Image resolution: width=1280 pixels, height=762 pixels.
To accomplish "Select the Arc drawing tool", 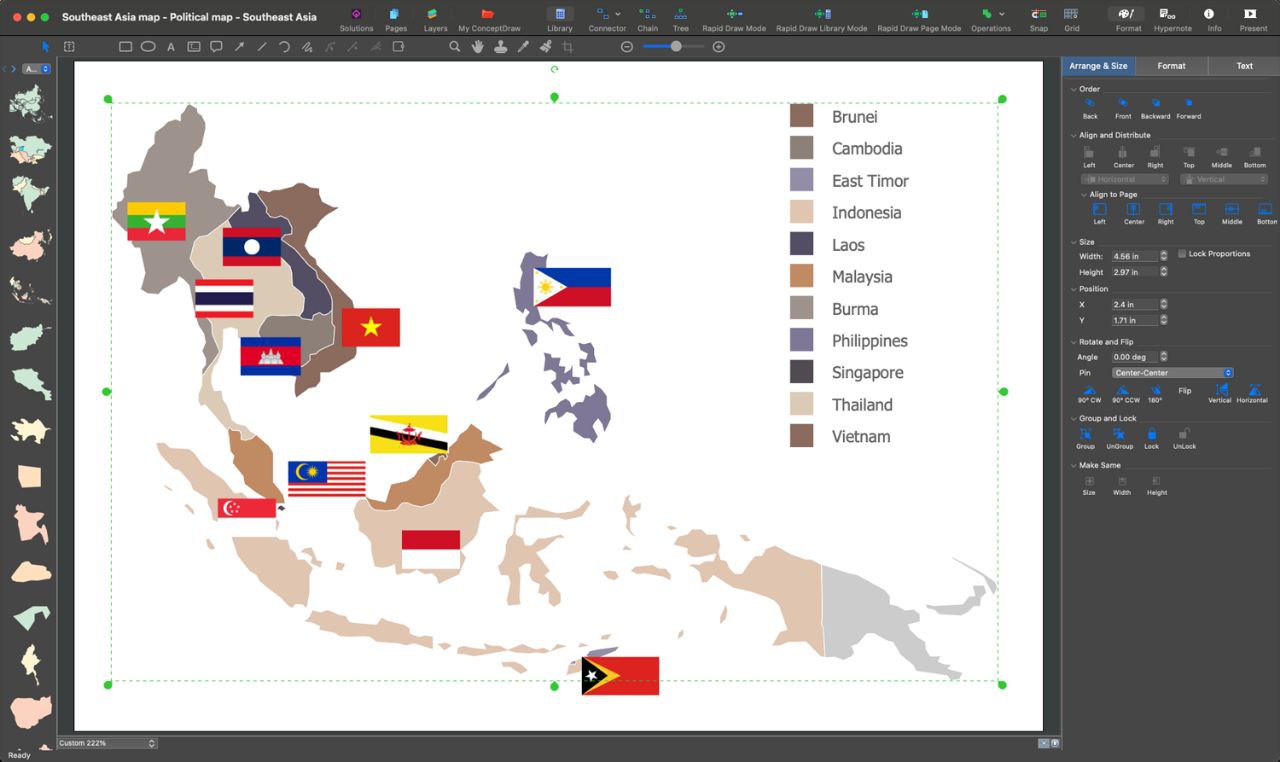I will click(x=284, y=47).
